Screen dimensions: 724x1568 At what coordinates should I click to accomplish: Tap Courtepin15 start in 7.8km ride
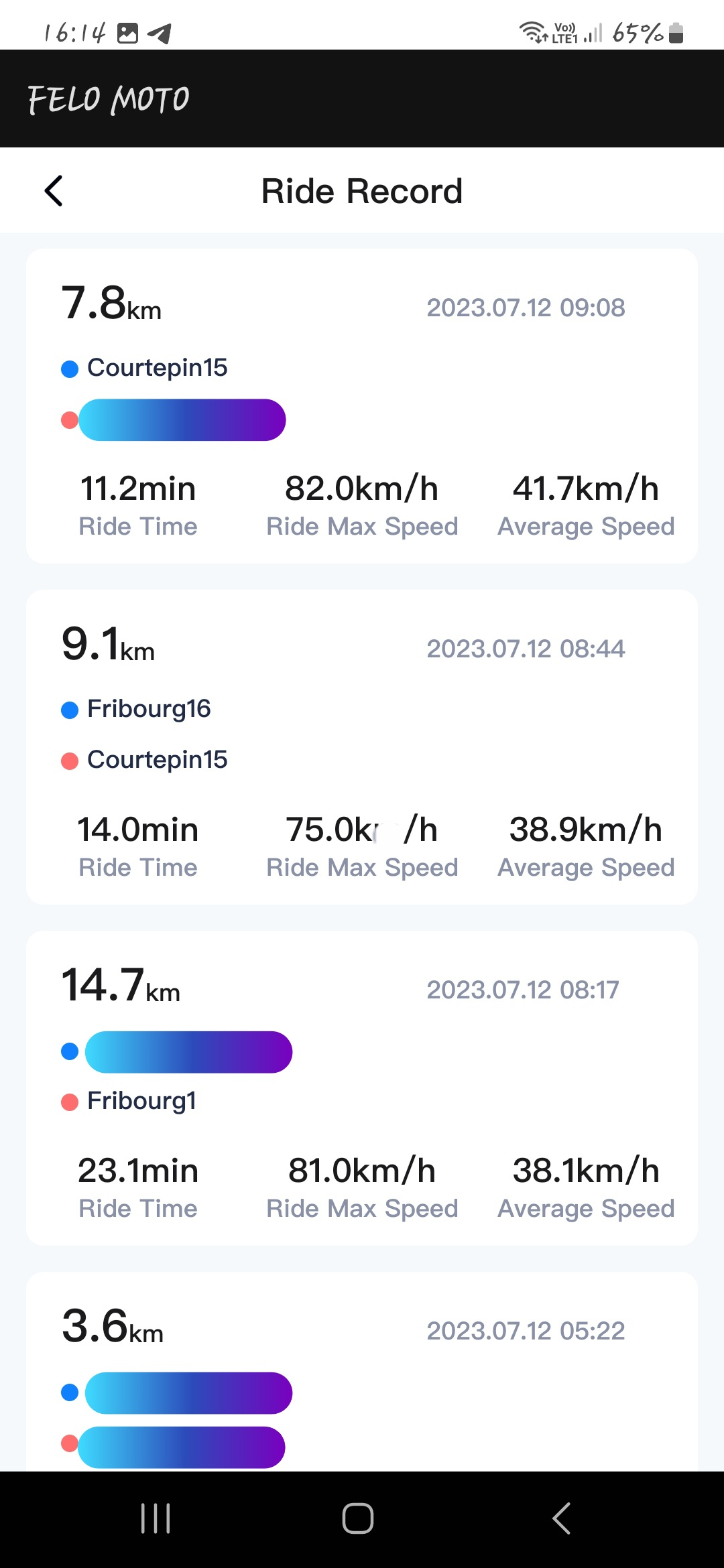click(157, 368)
